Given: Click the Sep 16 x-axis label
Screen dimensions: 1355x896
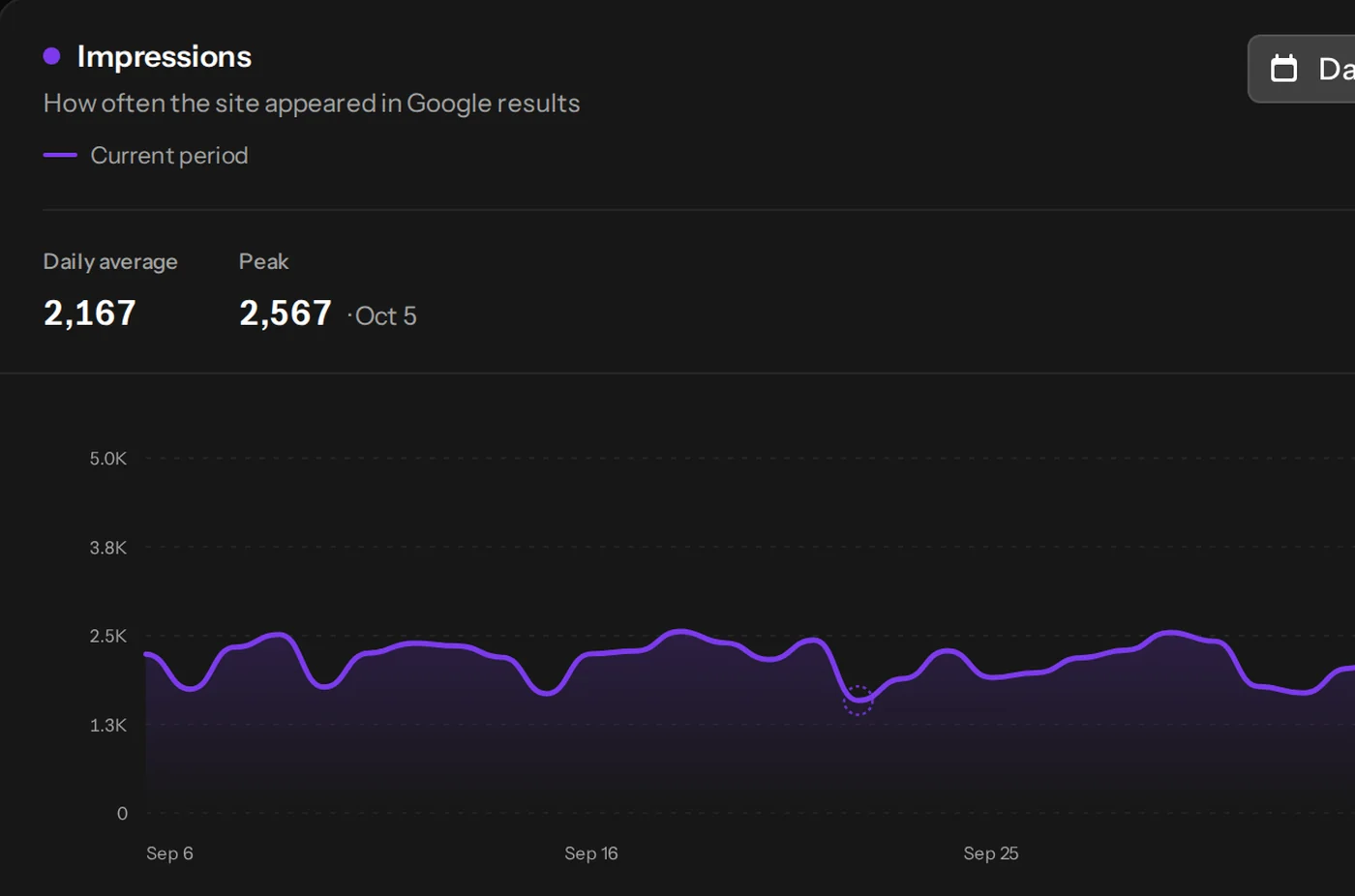Looking at the screenshot, I should point(591,853).
